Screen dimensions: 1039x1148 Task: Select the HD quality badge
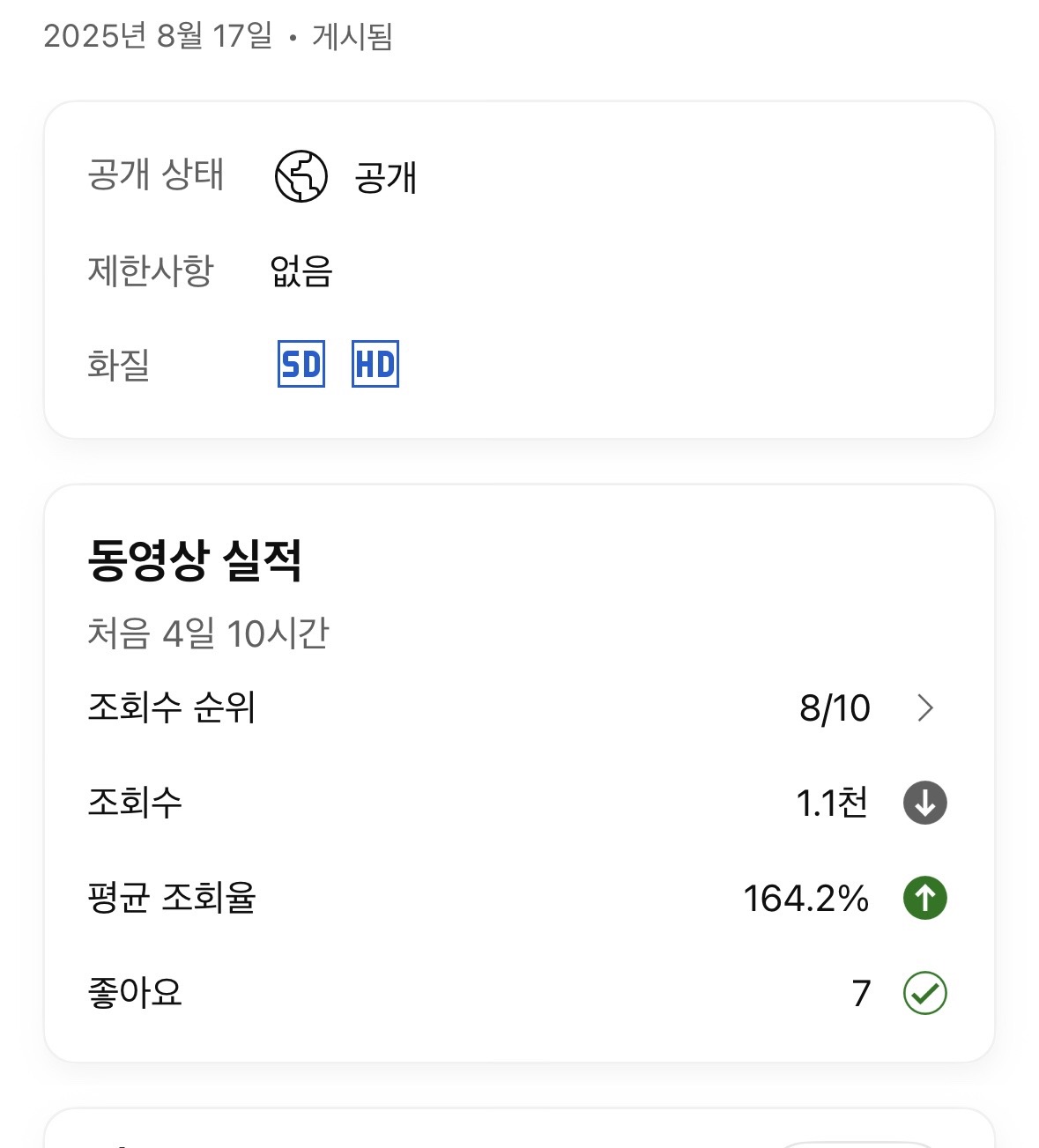tap(375, 364)
